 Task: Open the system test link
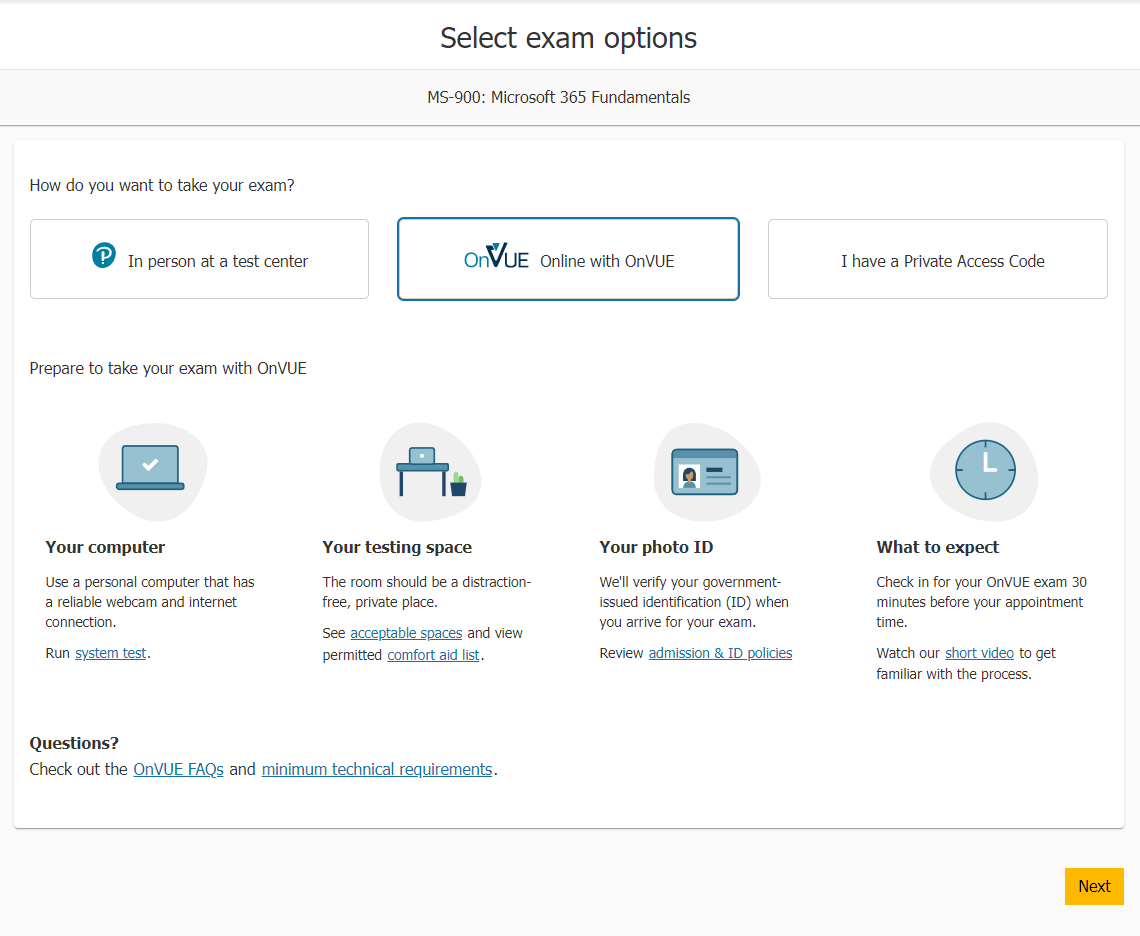coord(111,653)
